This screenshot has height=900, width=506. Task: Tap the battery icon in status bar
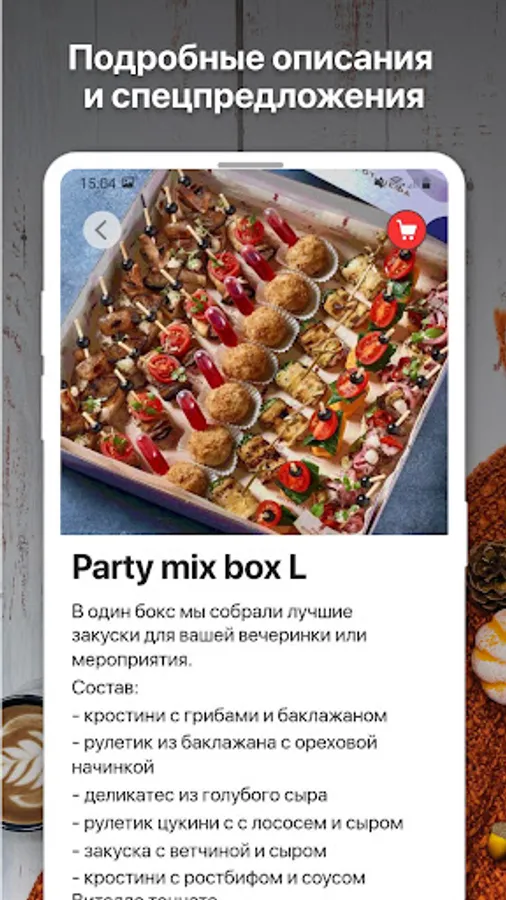pyautogui.click(x=426, y=184)
